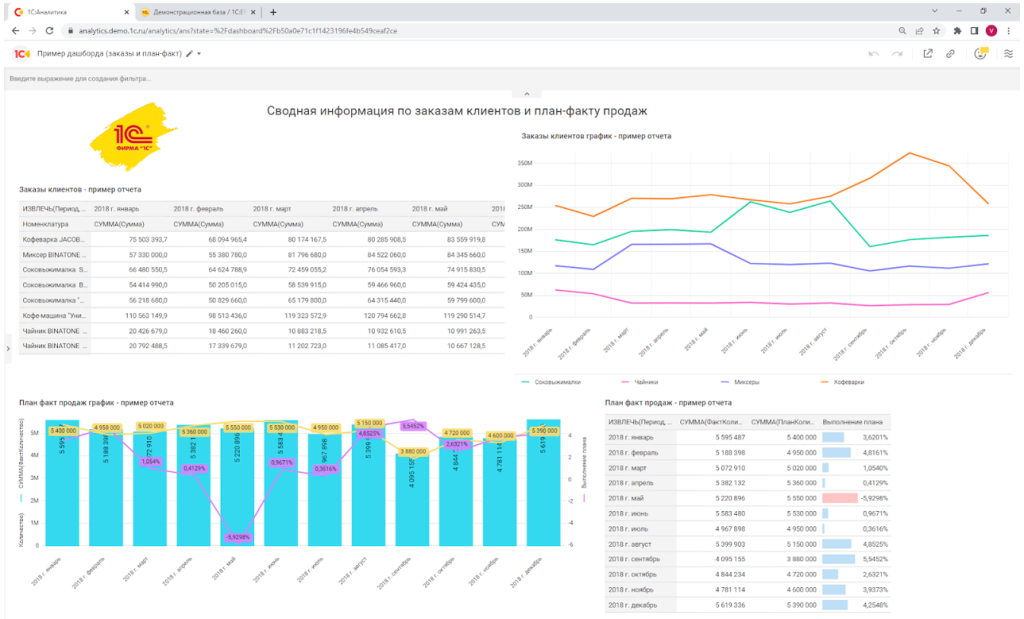Bookmark this page with star icon
The image size is (1024, 619).
(x=936, y=31)
